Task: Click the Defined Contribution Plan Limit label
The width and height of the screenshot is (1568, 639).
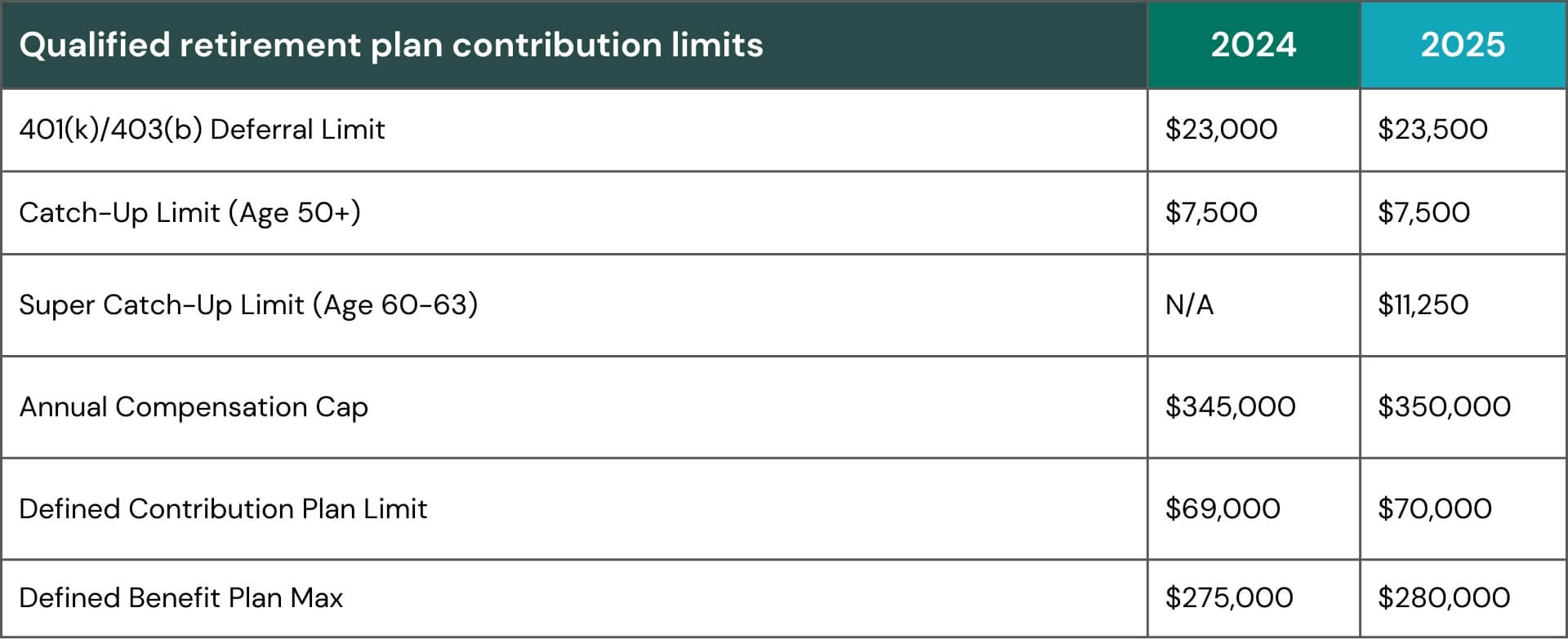Action: pyautogui.click(x=223, y=509)
